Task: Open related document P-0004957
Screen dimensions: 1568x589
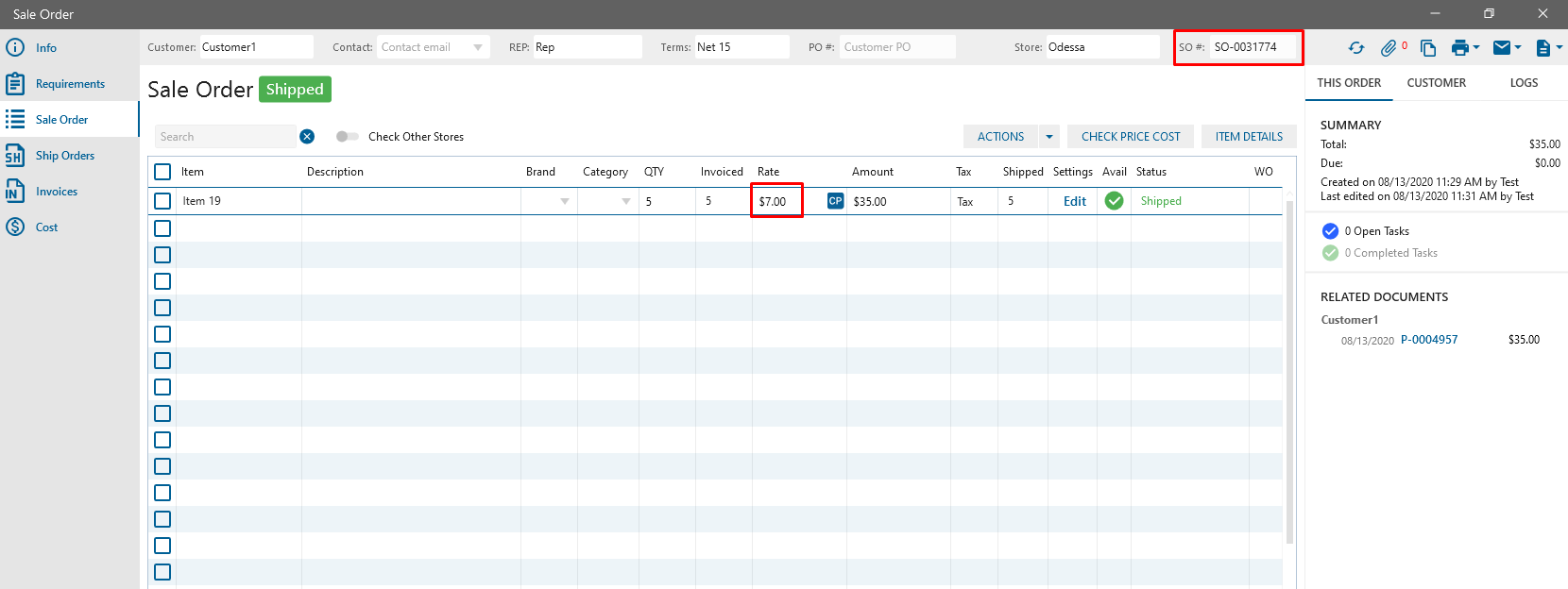Action: [x=1428, y=340]
